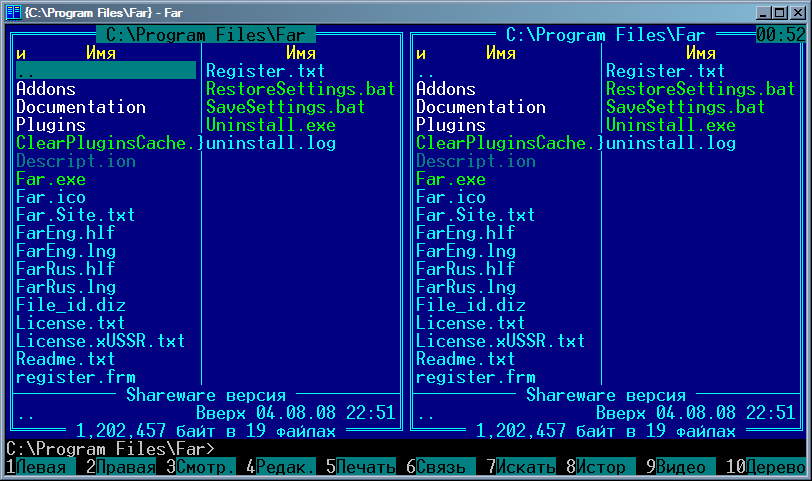Select License.txt in the left panel
The image size is (812, 481).
pyautogui.click(x=71, y=323)
